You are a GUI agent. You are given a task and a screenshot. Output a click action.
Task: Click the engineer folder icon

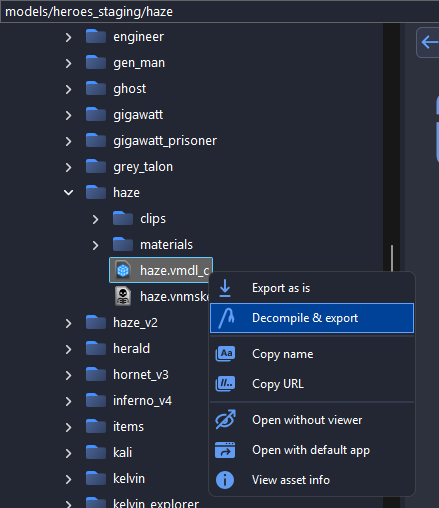pyautogui.click(x=96, y=36)
